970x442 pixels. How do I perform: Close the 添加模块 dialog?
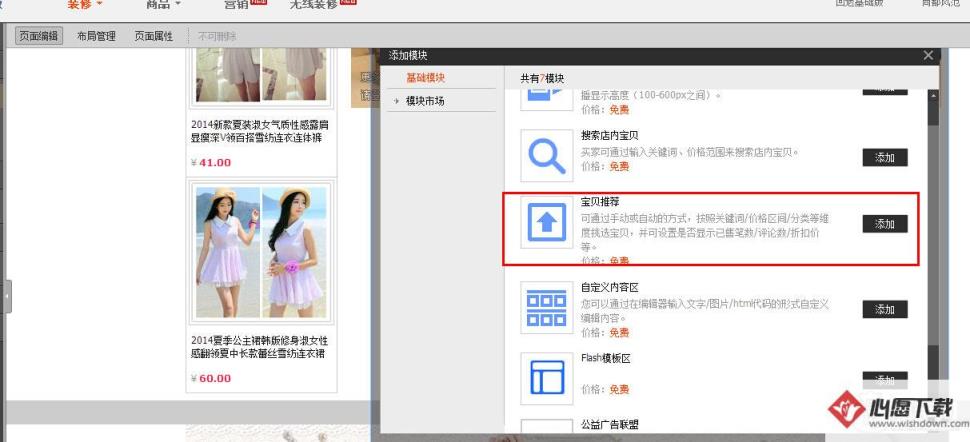[x=928, y=55]
